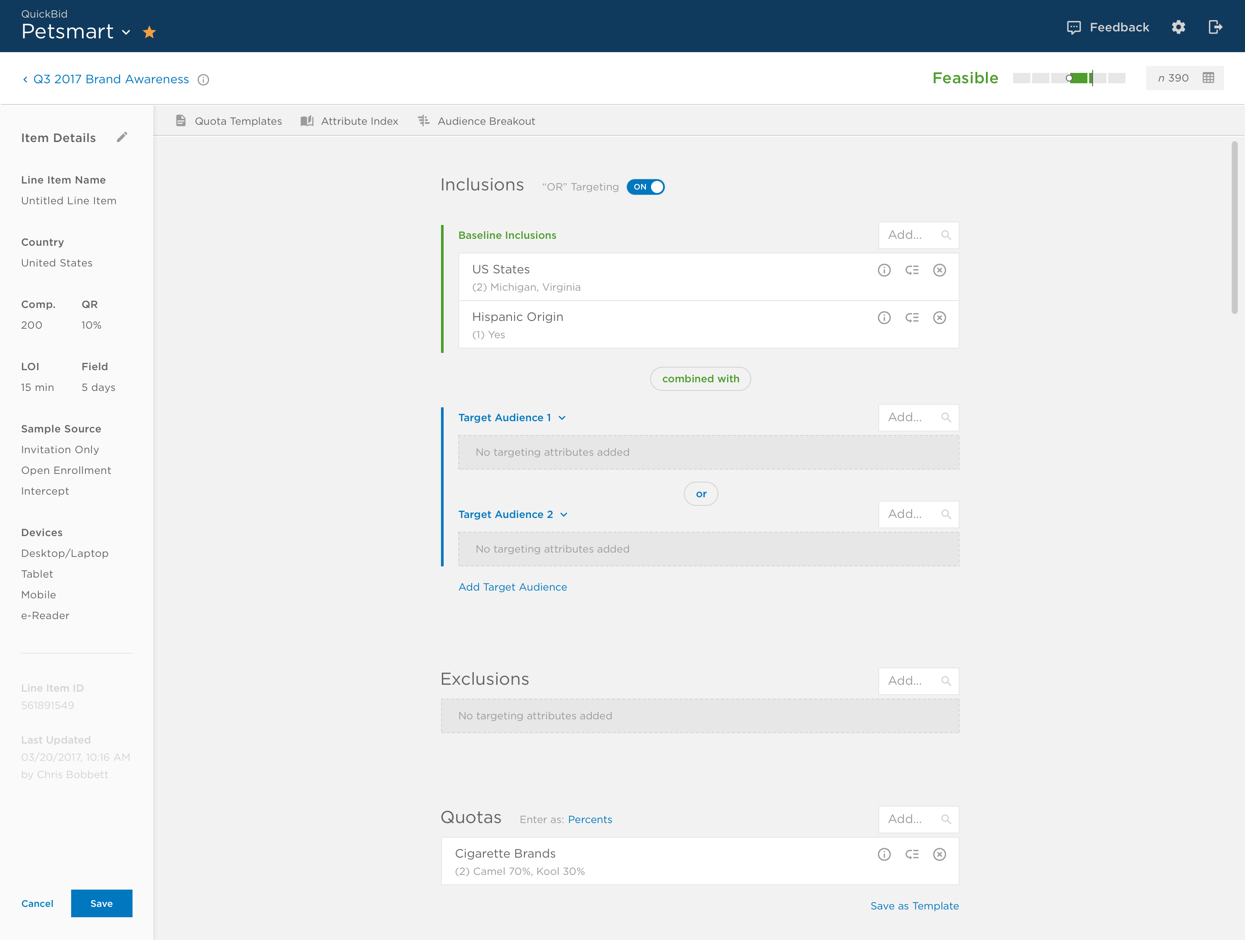
Task: Click the edit pencil next to Item Details
Action: [124, 137]
